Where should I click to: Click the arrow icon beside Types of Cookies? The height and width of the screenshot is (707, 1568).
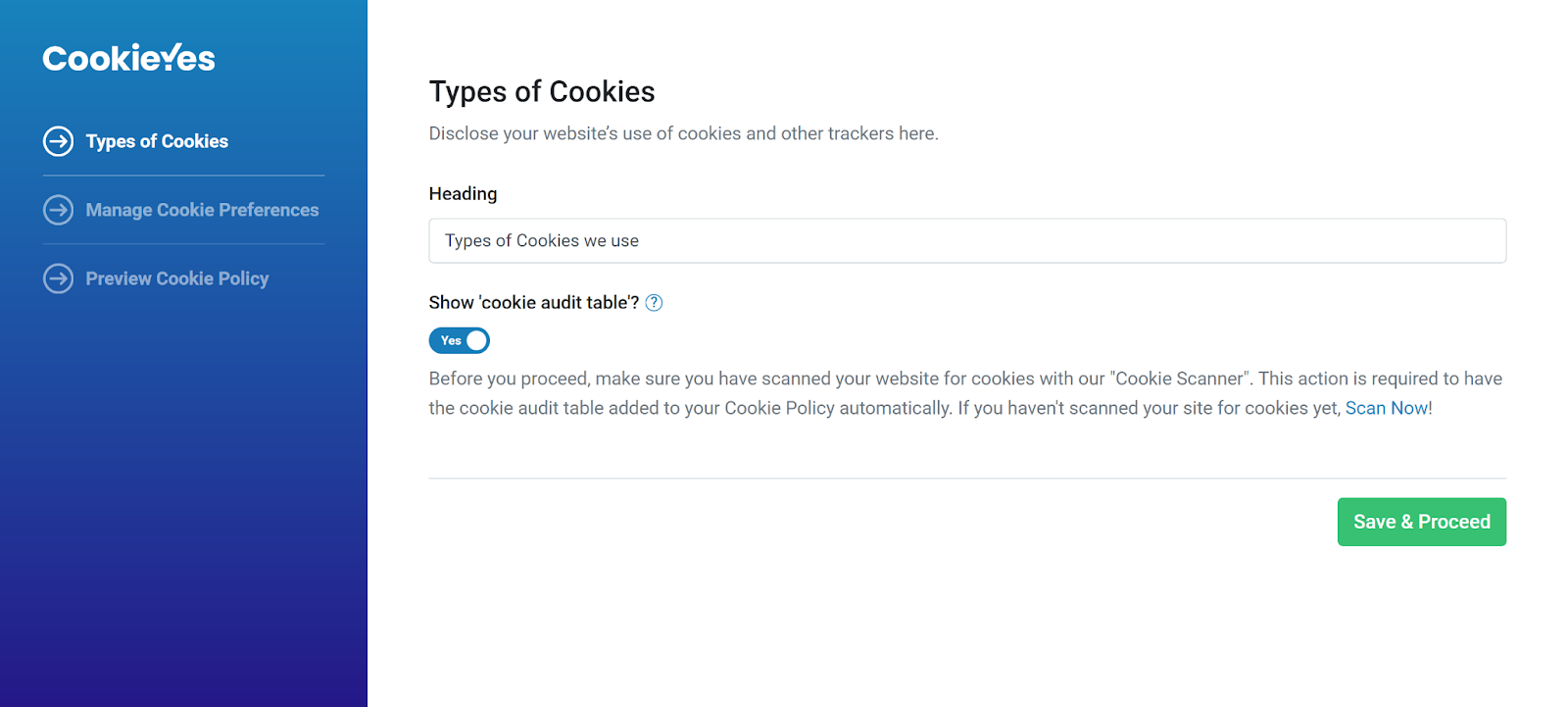[59, 141]
